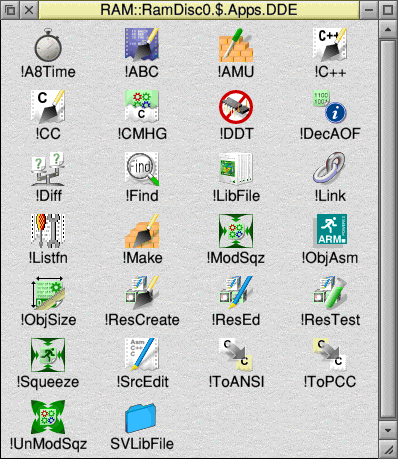Screen dimensions: 398x459
Task: Click the !DDT debugger icon
Action: point(236,107)
